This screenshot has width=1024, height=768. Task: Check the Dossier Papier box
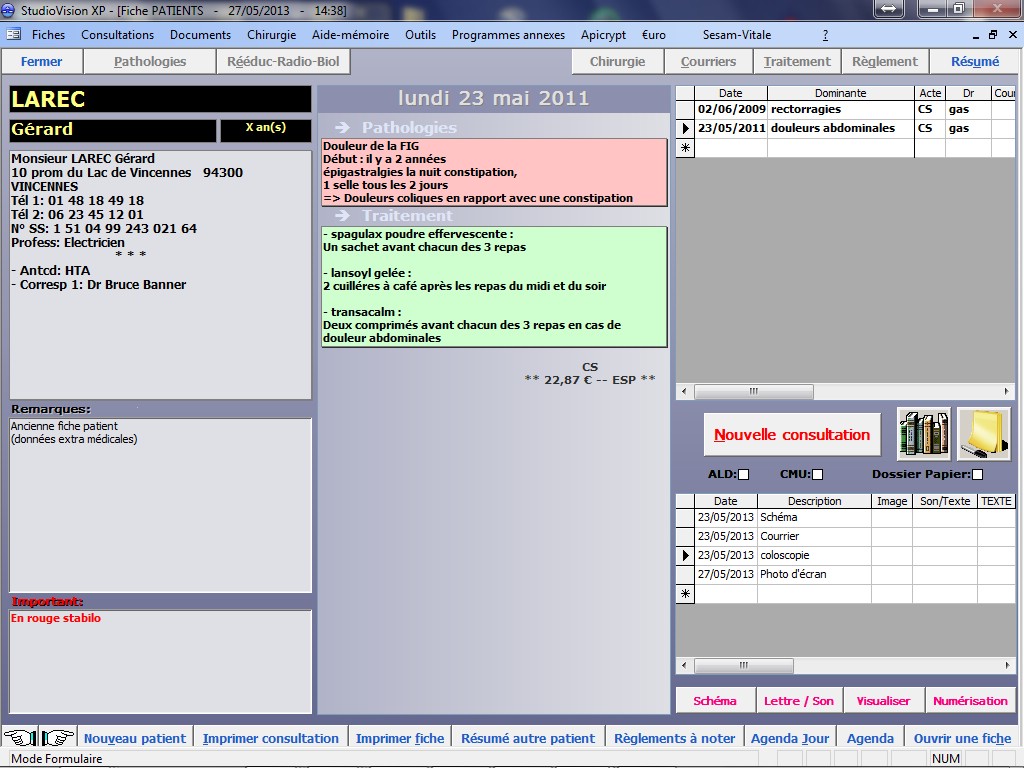[977, 475]
